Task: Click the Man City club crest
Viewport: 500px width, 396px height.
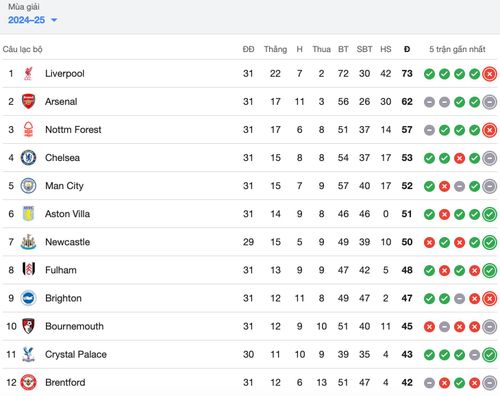Action: click(x=28, y=186)
